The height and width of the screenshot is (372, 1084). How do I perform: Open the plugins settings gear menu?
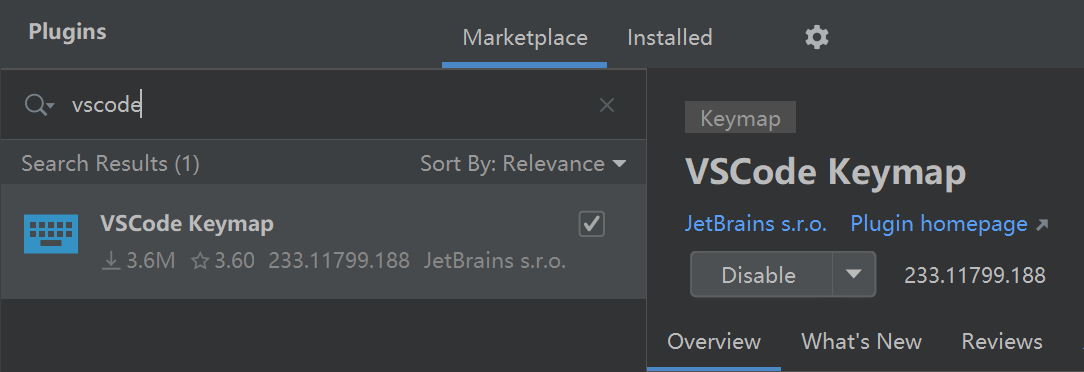tap(816, 37)
